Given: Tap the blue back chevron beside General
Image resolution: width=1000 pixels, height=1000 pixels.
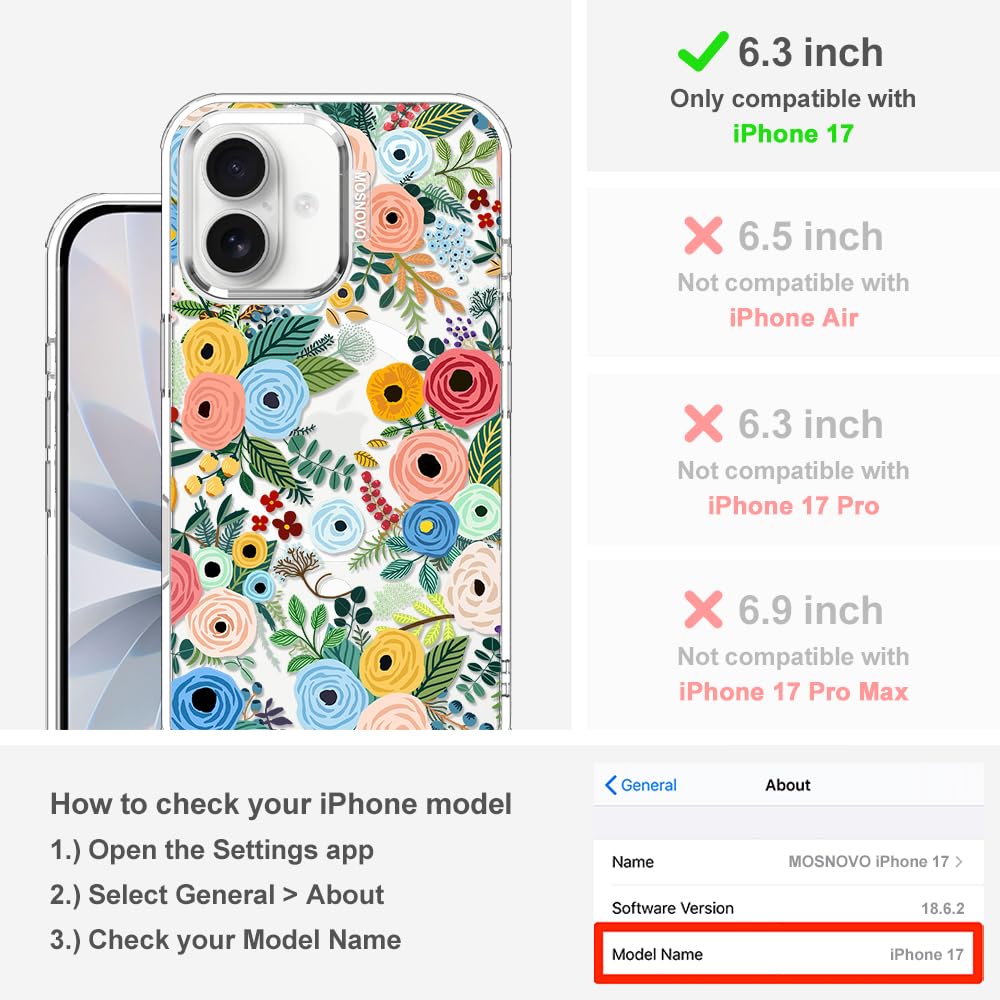Looking at the screenshot, I should click(610, 785).
